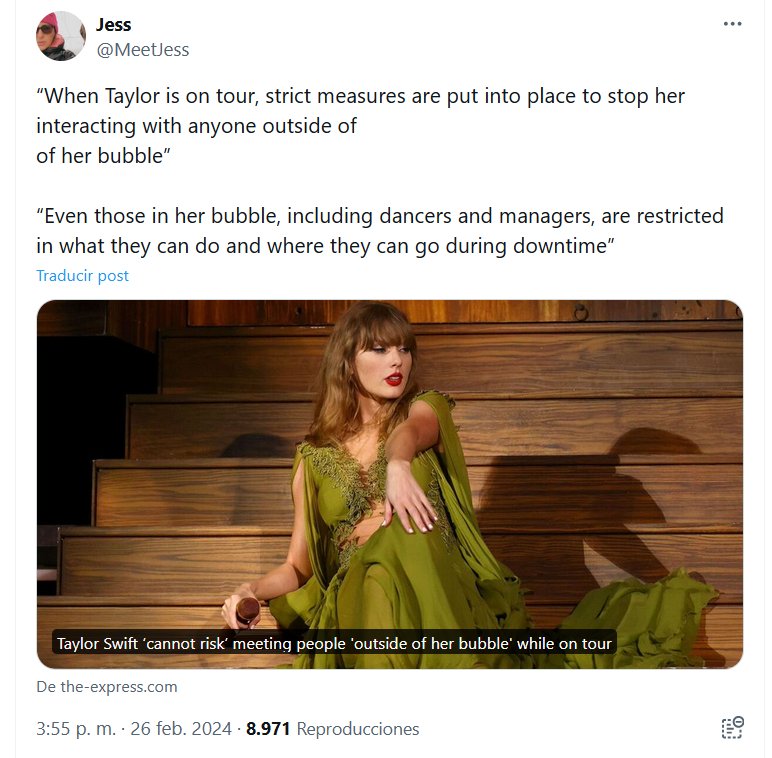This screenshot has height=758, width=772.
Task: Open the the-express.com source link
Action: (107, 686)
